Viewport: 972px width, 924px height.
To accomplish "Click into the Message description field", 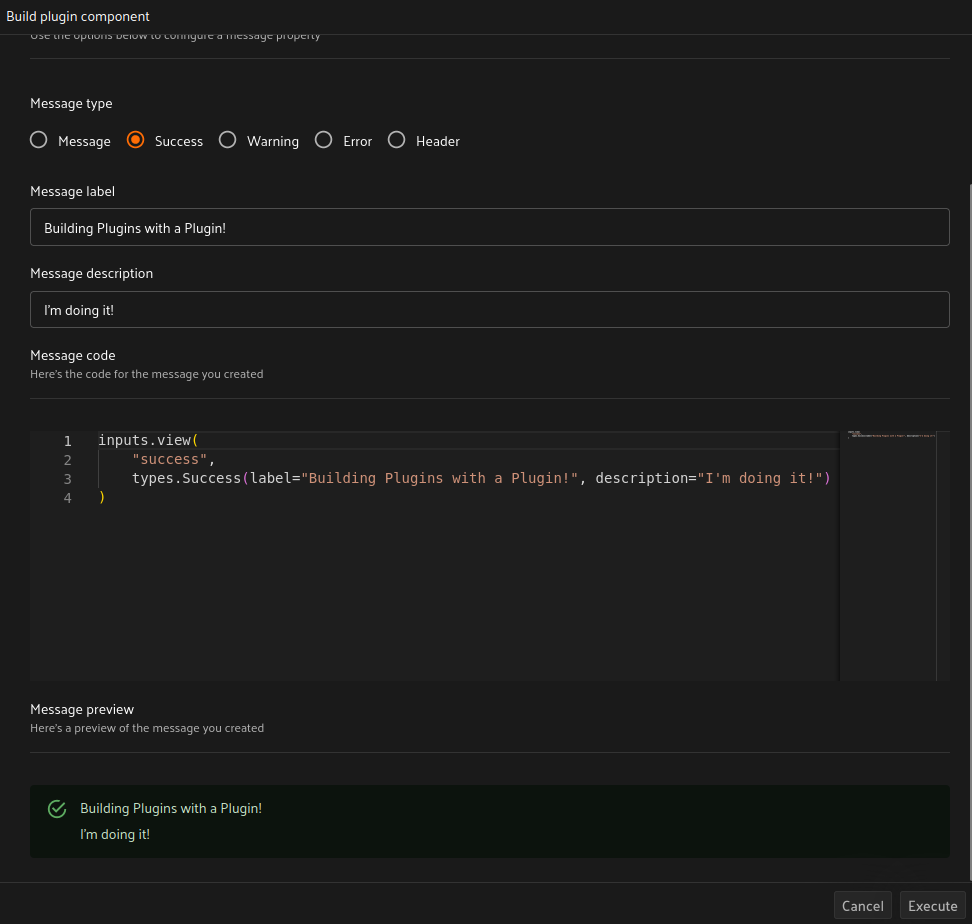I will click(489, 310).
